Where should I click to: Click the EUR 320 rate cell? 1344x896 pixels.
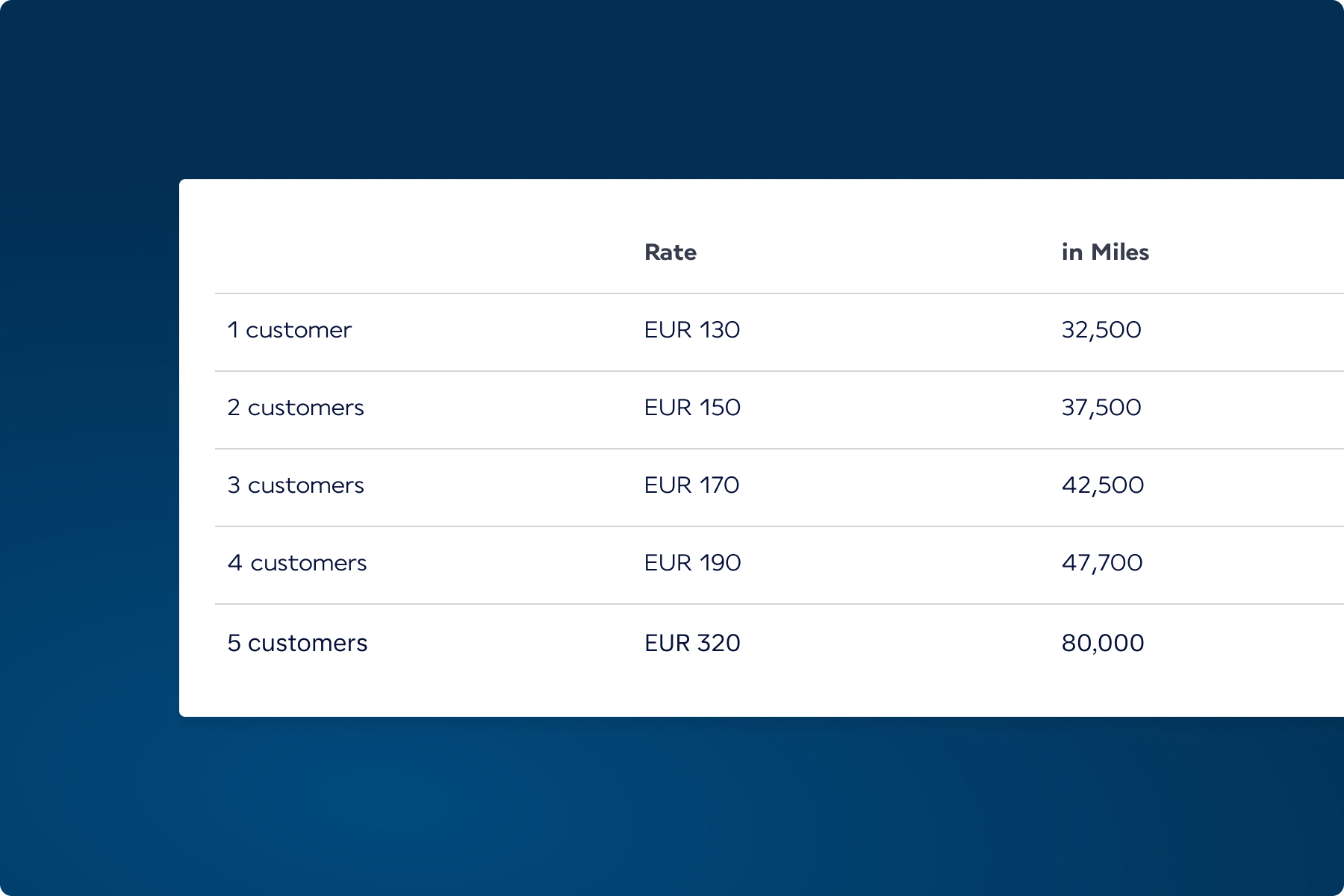click(691, 643)
